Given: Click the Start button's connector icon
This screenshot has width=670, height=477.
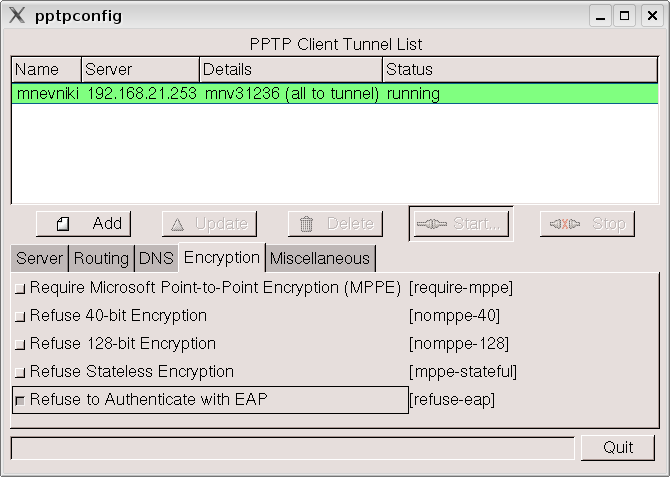Looking at the screenshot, I should 432,224.
